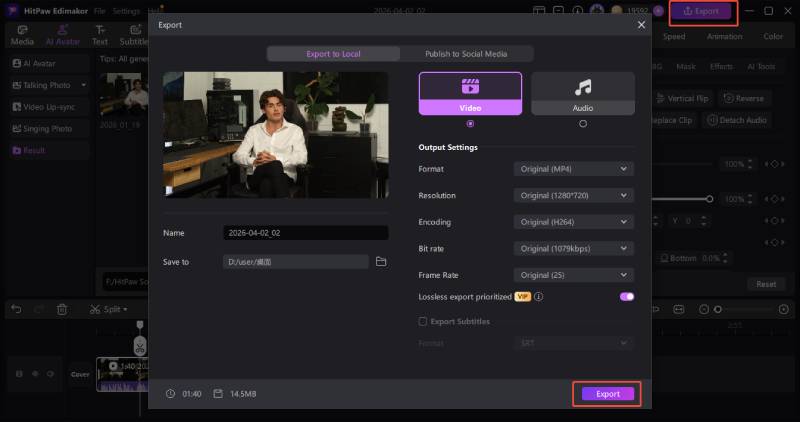Switch to Publish to Social Media tab
Screen dimensions: 800x422
point(466,54)
